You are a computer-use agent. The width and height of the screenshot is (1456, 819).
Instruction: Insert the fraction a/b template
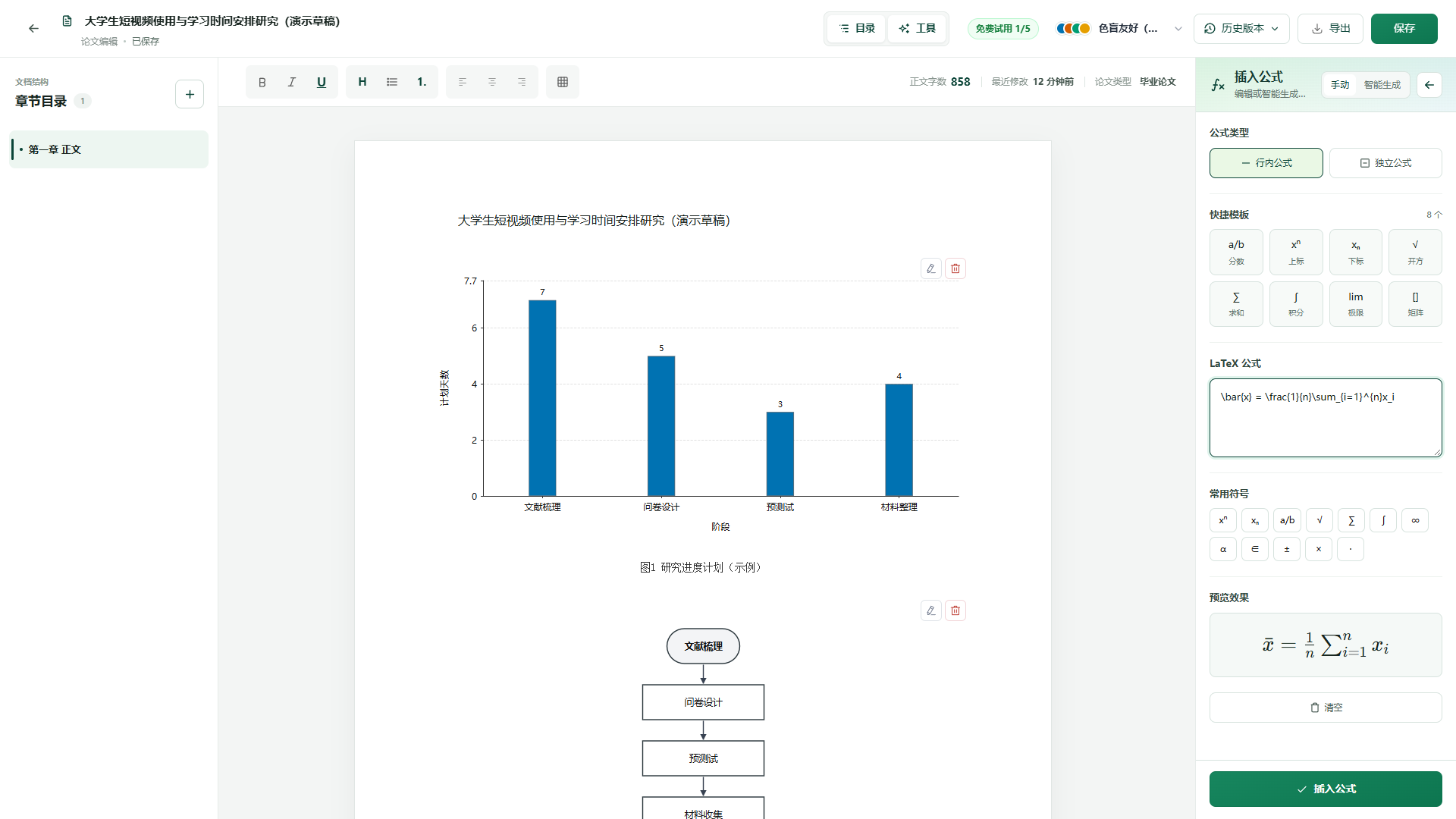click(x=1236, y=252)
